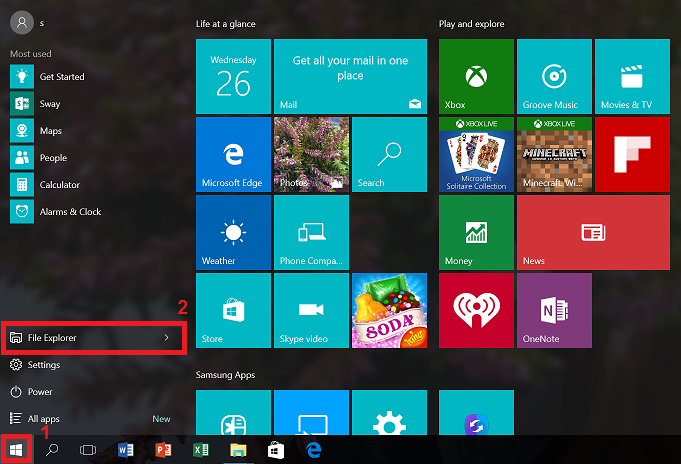Open Movies & TV tile

(632, 76)
